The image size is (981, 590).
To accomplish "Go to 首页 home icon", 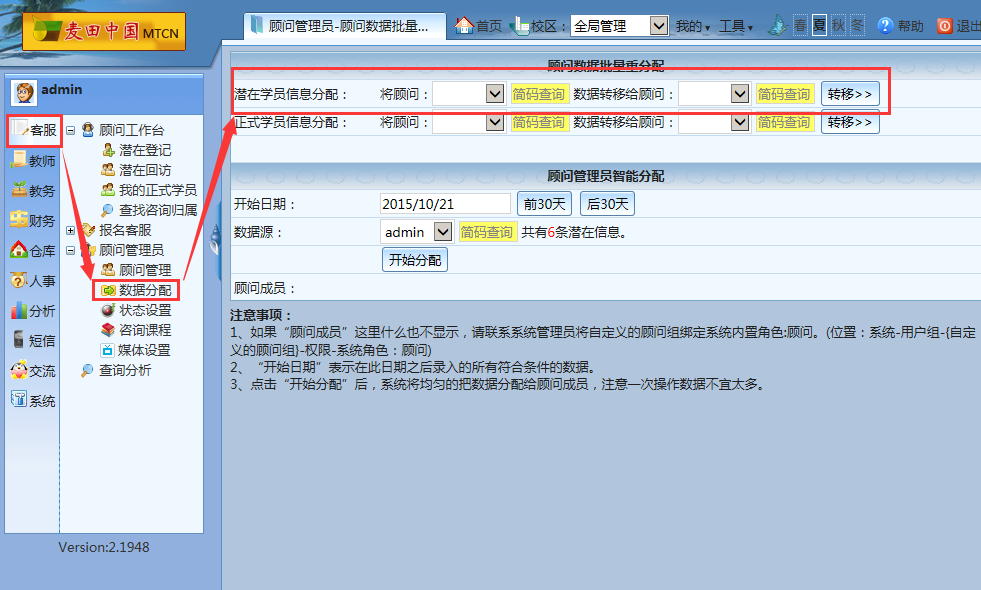I will (x=464, y=26).
